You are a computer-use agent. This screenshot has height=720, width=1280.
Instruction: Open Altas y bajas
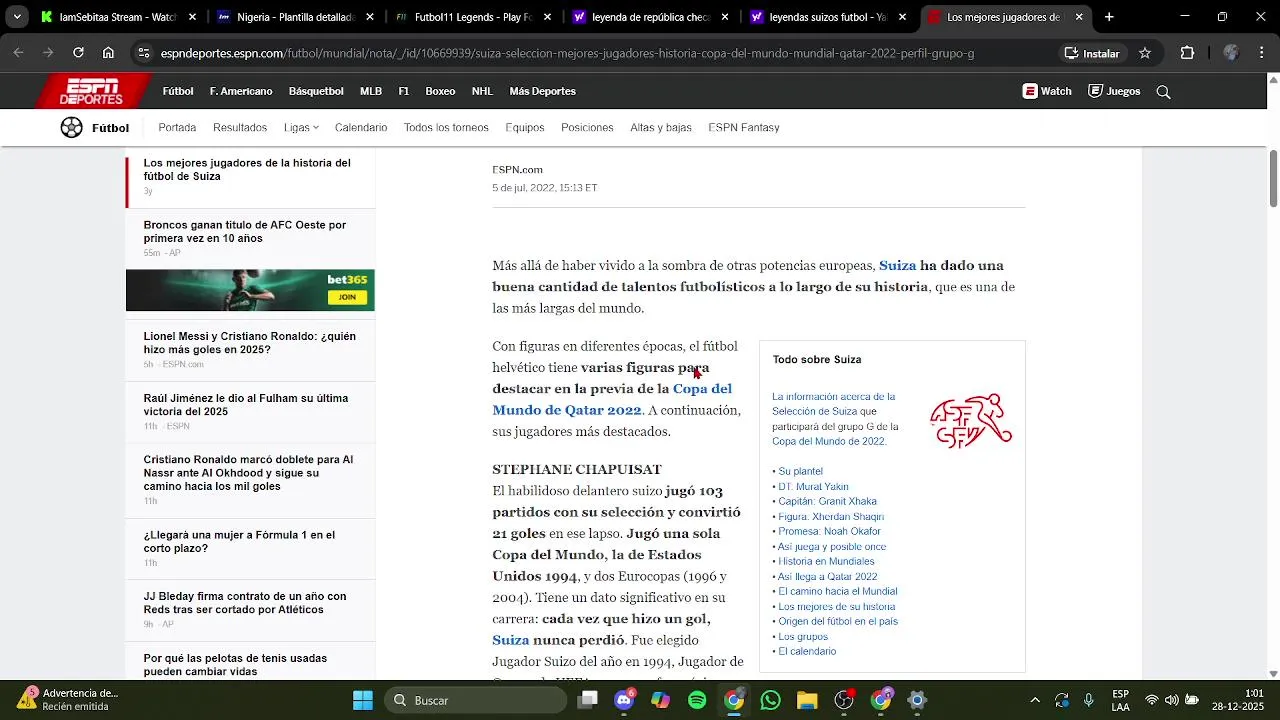pos(661,127)
